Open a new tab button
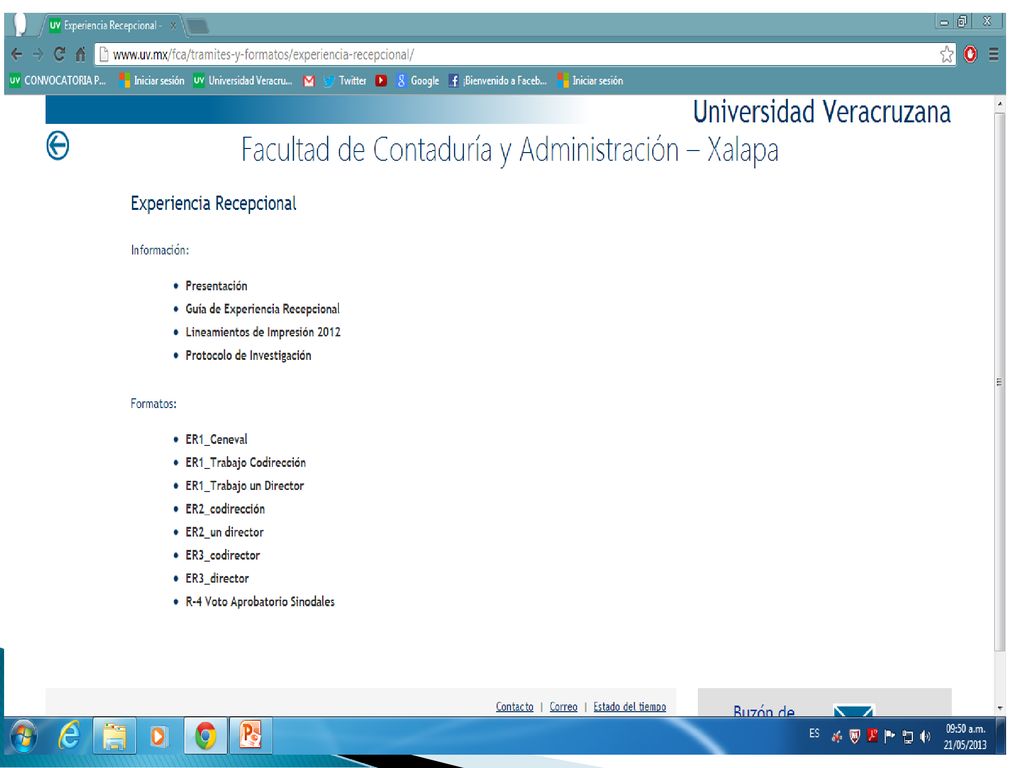Screen dimensions: 1024x768 pos(197,26)
